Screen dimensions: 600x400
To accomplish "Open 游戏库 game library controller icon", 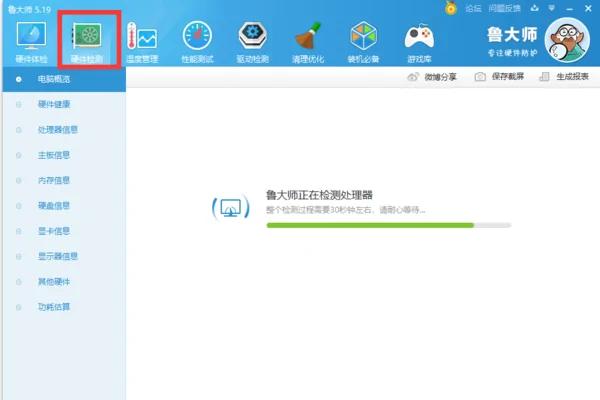I will pyautogui.click(x=419, y=41).
